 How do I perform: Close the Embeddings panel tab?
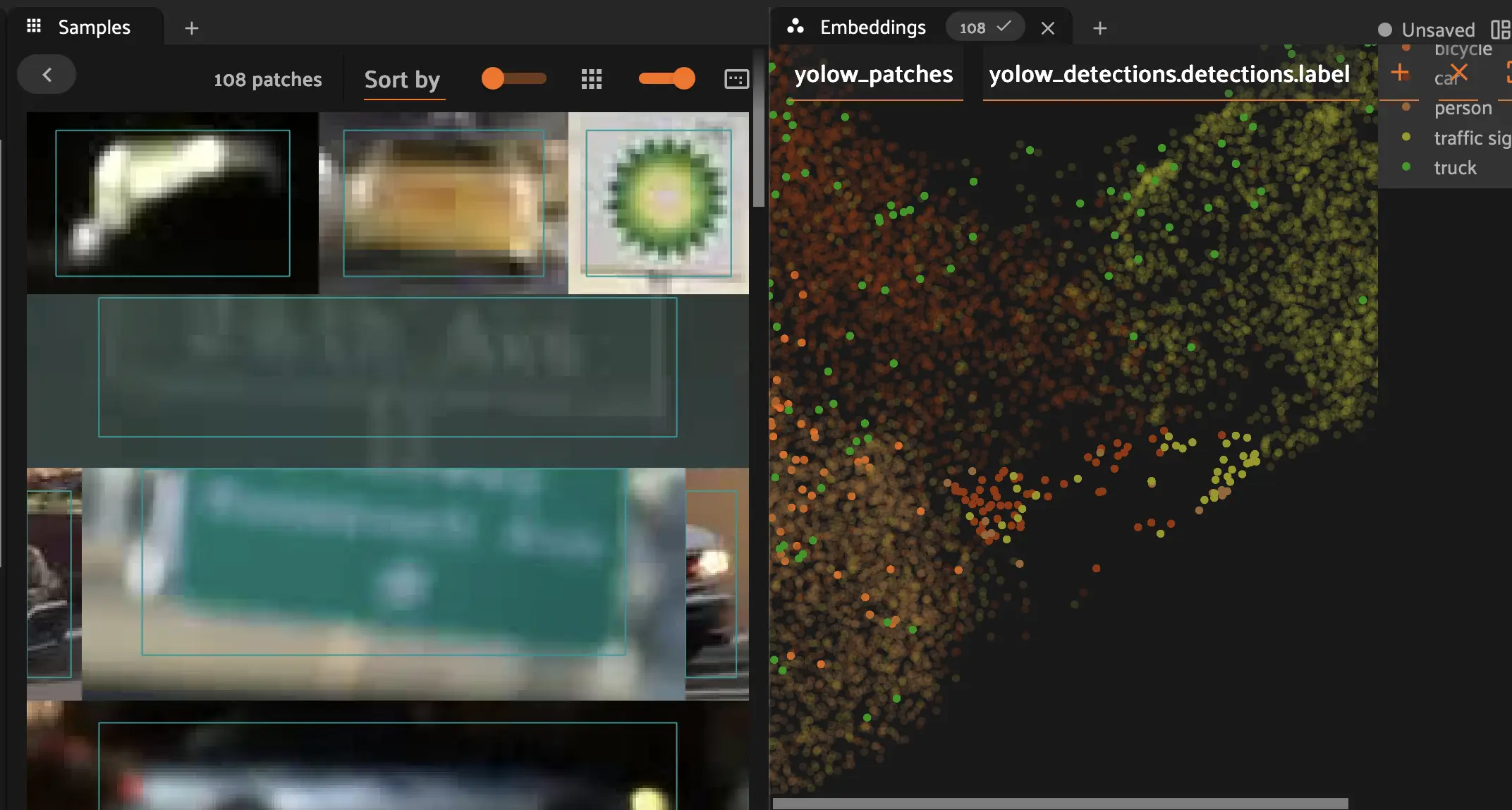pyautogui.click(x=1047, y=28)
